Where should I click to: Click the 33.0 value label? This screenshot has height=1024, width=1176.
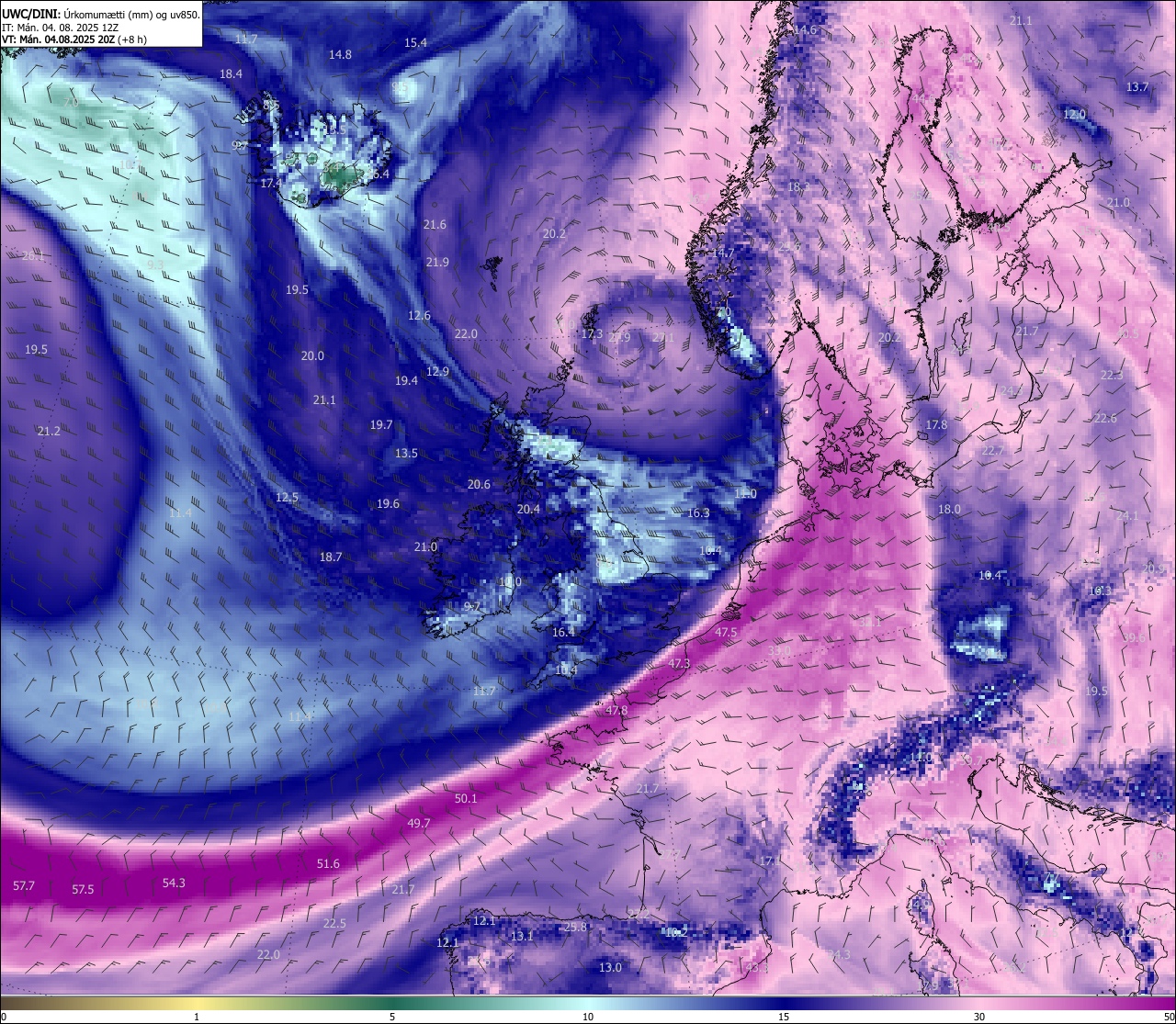point(779,650)
